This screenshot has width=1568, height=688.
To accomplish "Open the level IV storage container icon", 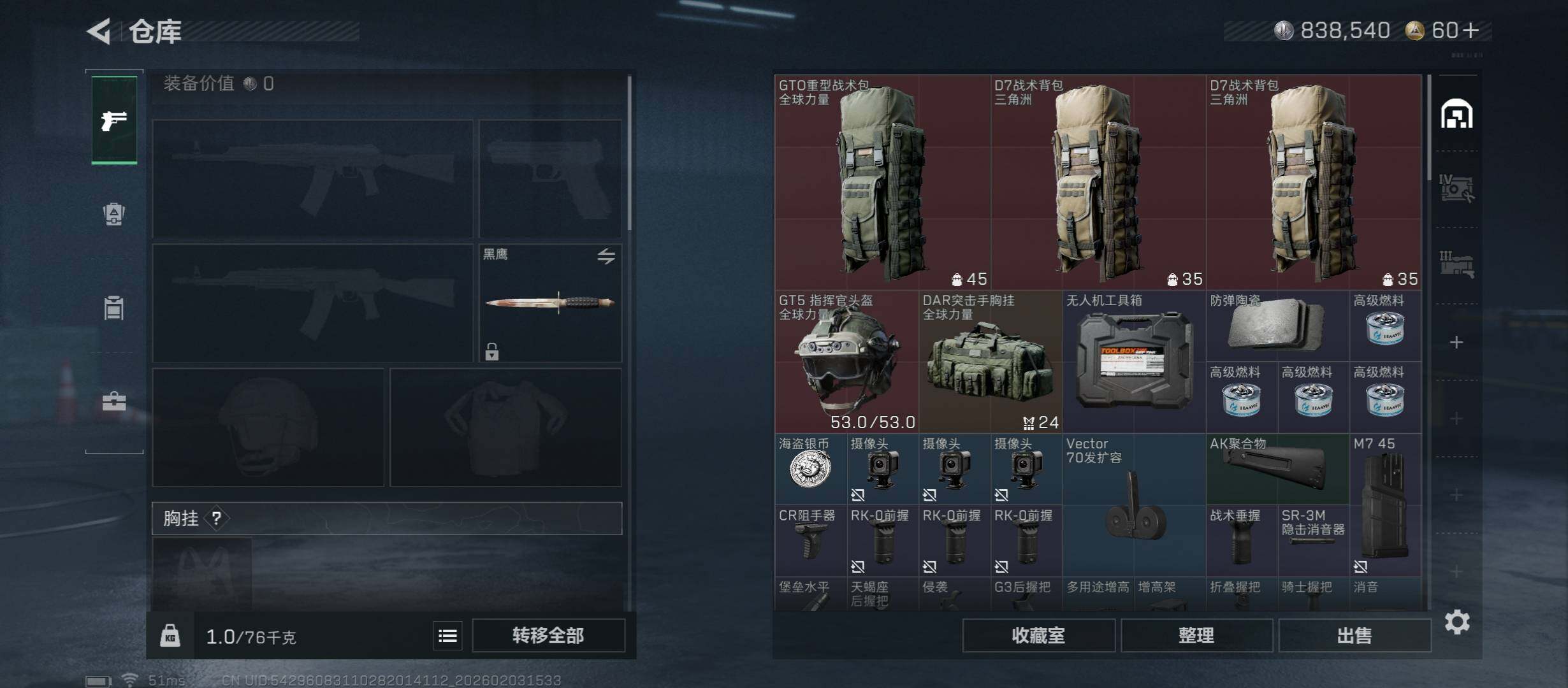I will (x=1456, y=189).
